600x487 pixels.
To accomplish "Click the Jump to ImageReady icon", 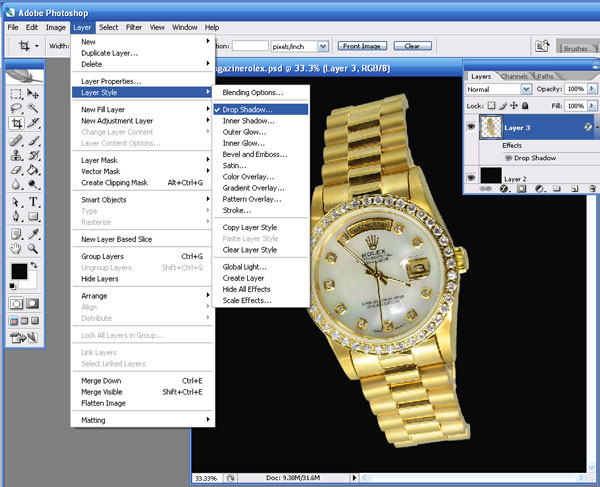I will click(x=24, y=337).
